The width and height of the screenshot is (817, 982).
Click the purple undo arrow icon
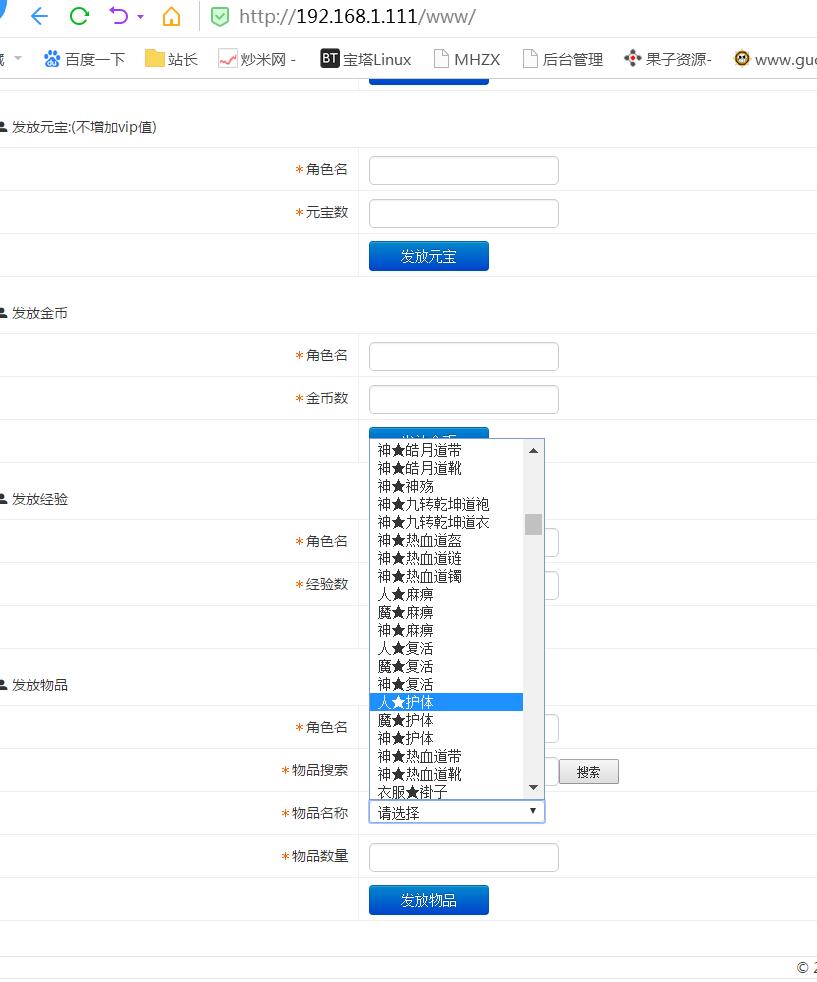(x=119, y=16)
